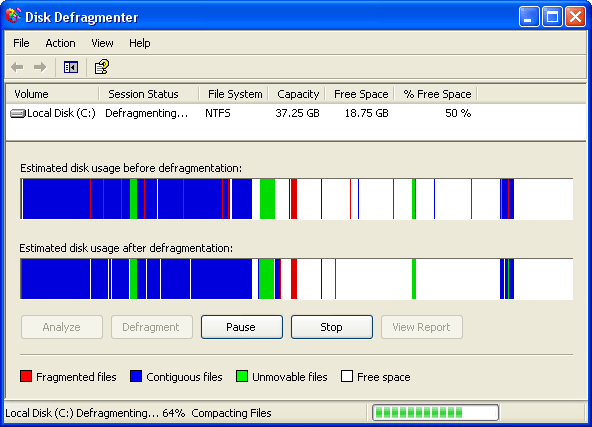The width and height of the screenshot is (592, 427).
Task: Click the NTFS file system cell
Action: [218, 113]
